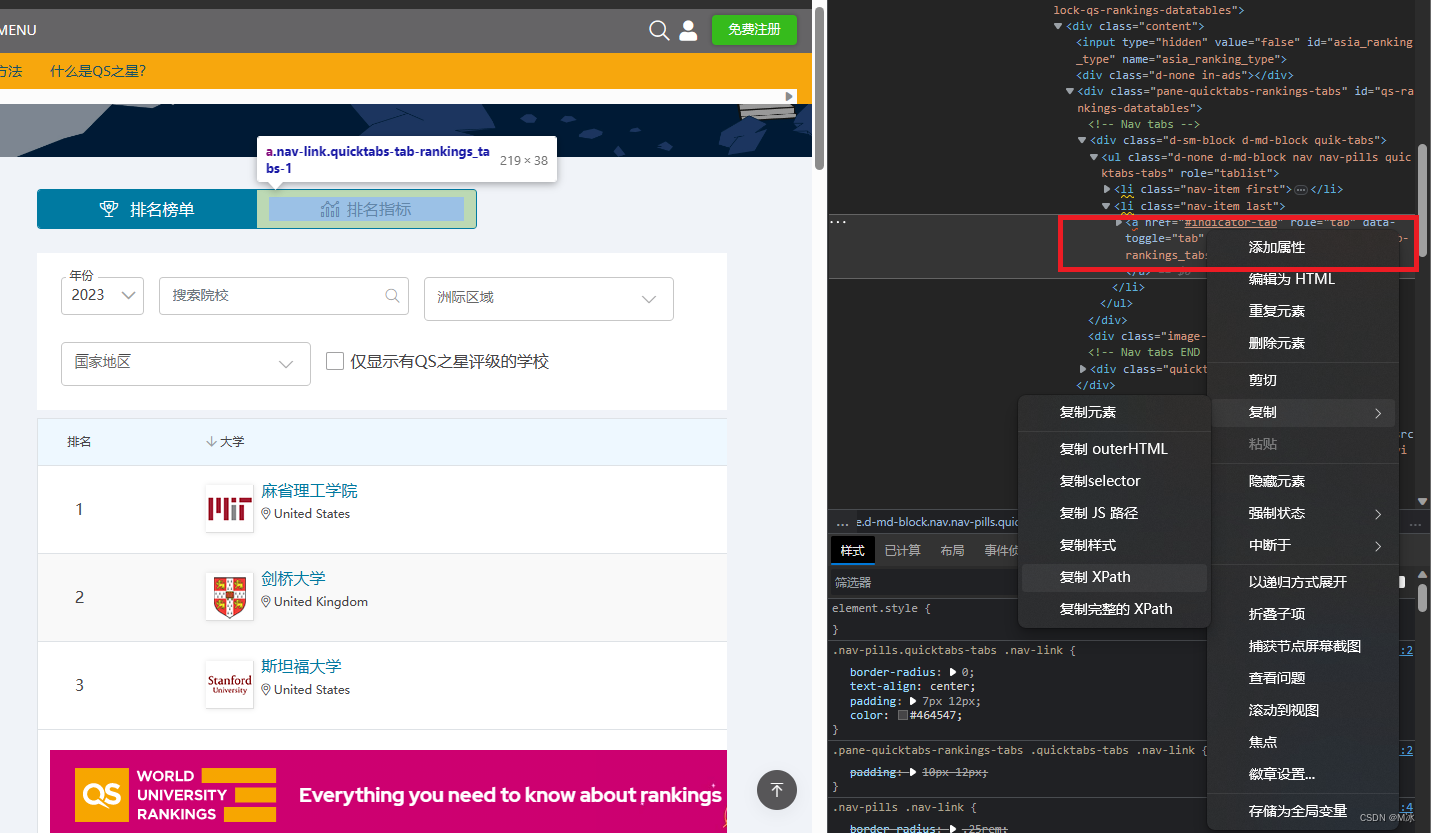The width and height of the screenshot is (1431, 833).
Task: Open the 样式 styles tab
Action: click(x=852, y=550)
